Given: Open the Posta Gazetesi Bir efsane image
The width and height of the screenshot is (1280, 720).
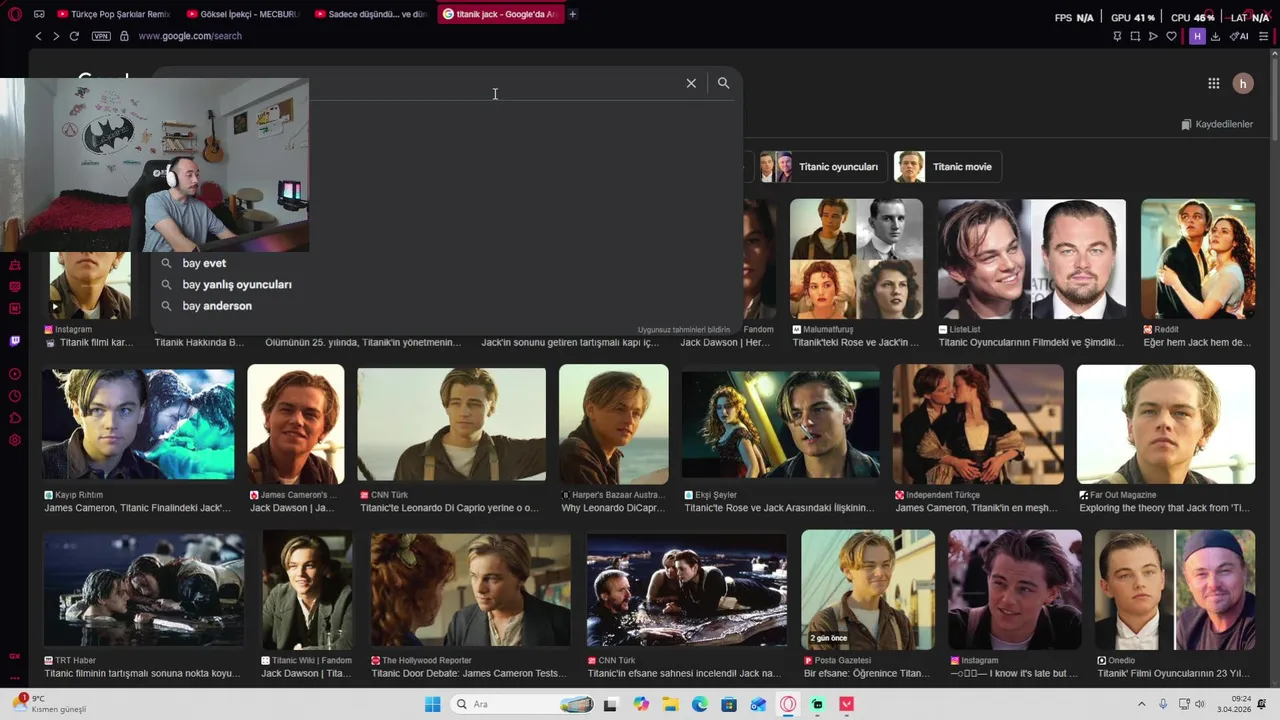Looking at the screenshot, I should click(x=868, y=590).
